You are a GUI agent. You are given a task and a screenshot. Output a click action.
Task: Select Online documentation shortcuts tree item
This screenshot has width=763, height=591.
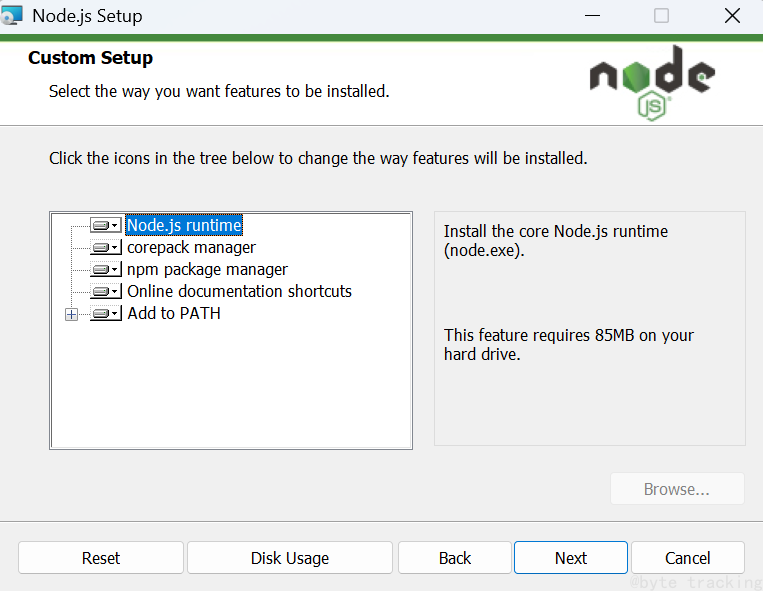coord(239,291)
